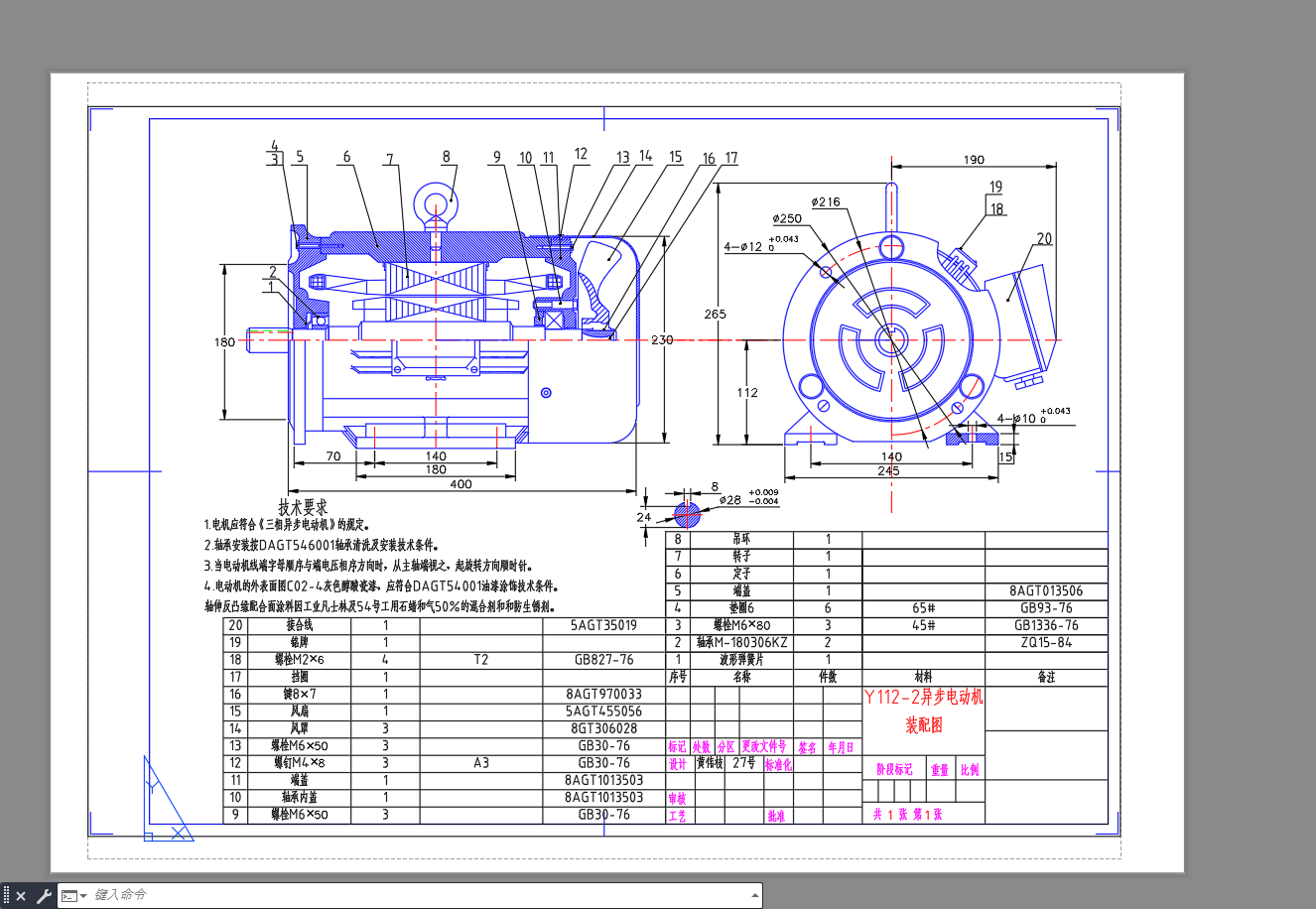Select the overall length dimension 400
This screenshot has width=1316, height=909.
coord(461,484)
